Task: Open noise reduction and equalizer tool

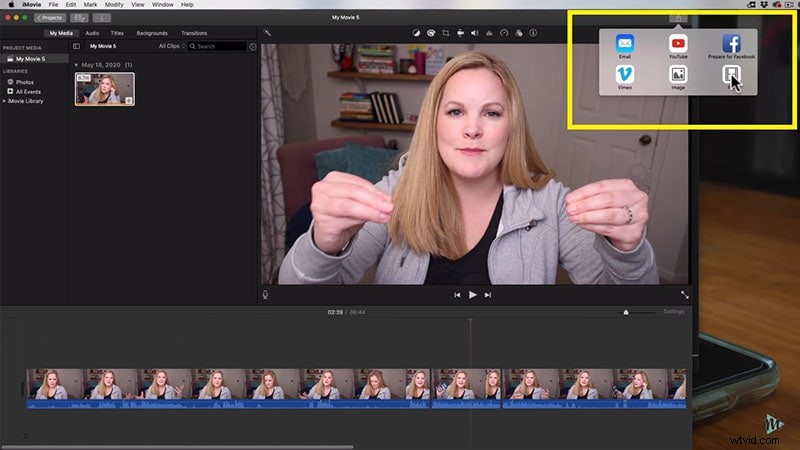Action: (489, 33)
